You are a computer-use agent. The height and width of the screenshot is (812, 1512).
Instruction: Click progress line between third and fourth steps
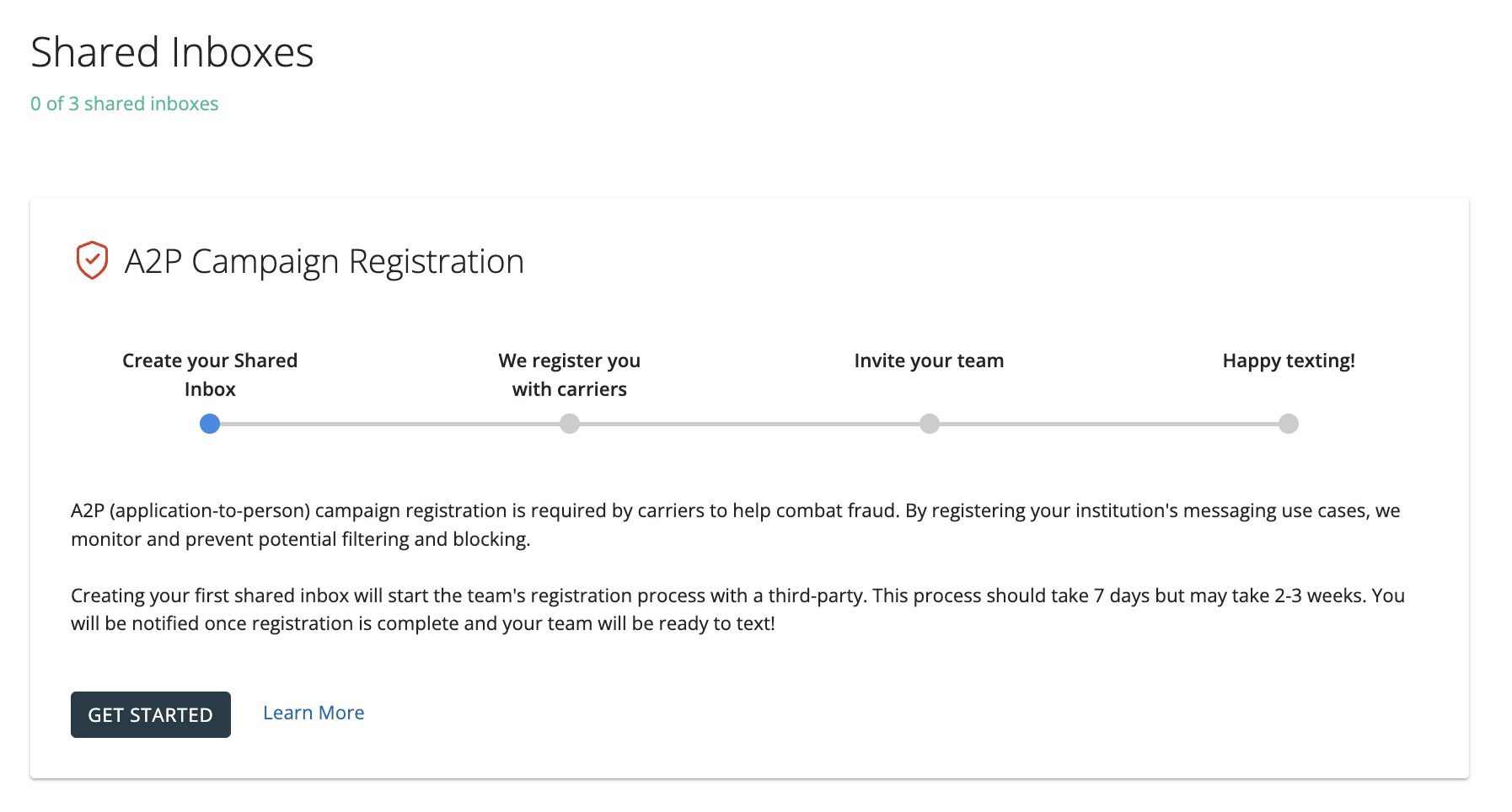(1109, 424)
